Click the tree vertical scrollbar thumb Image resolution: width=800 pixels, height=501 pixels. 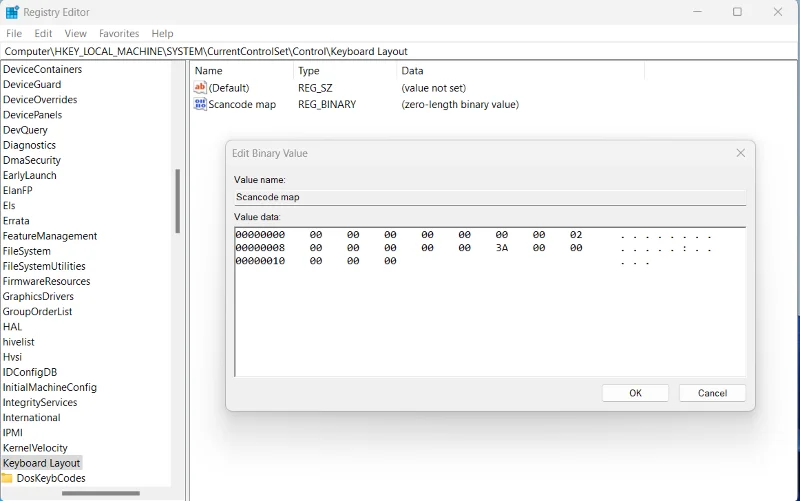(178, 201)
